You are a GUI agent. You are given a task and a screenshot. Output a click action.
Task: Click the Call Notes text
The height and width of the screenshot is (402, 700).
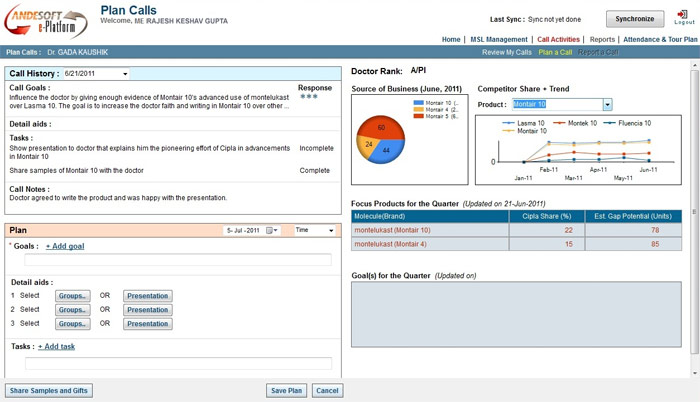tap(118, 198)
